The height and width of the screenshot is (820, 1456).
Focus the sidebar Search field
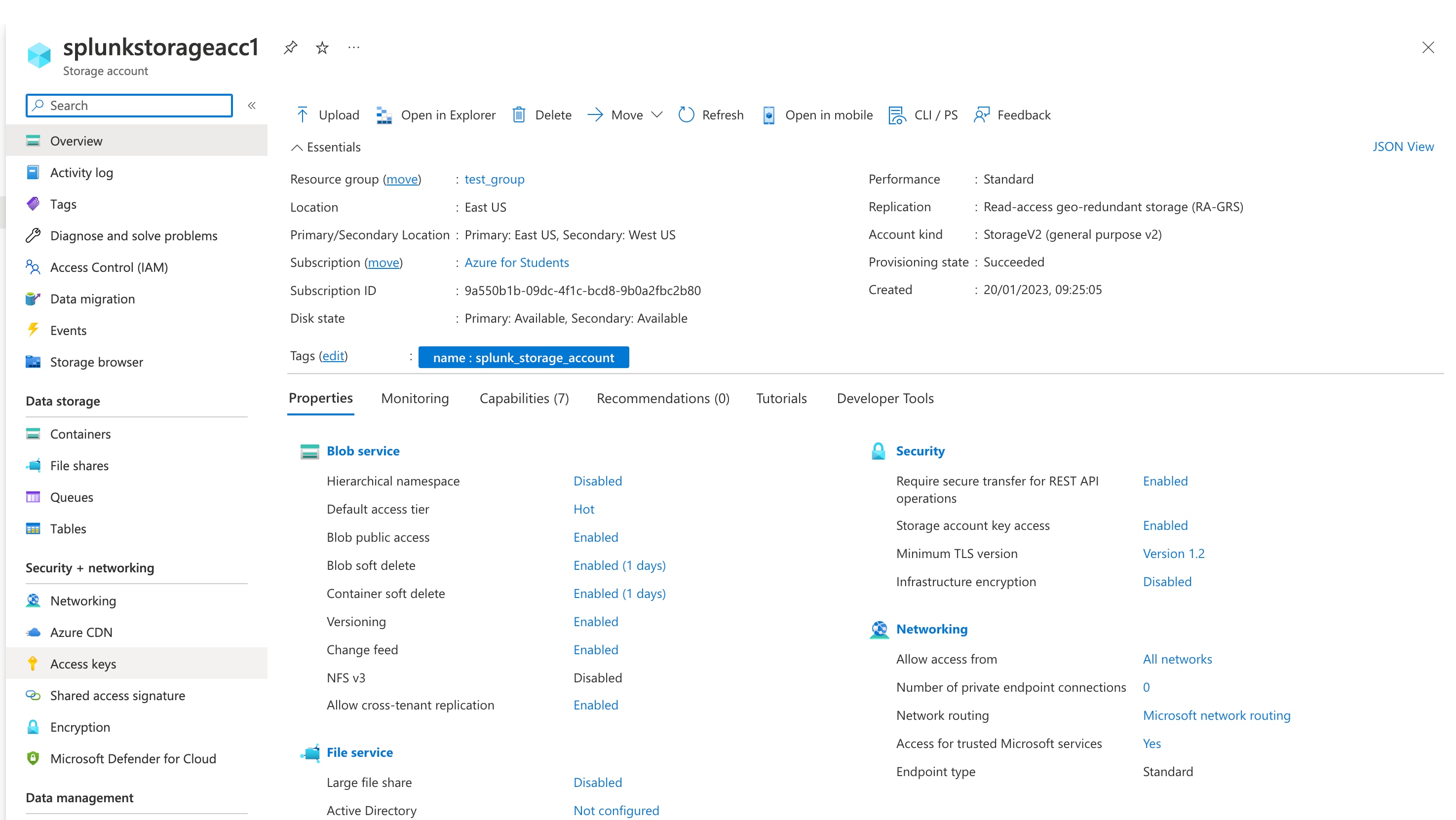[x=129, y=106]
